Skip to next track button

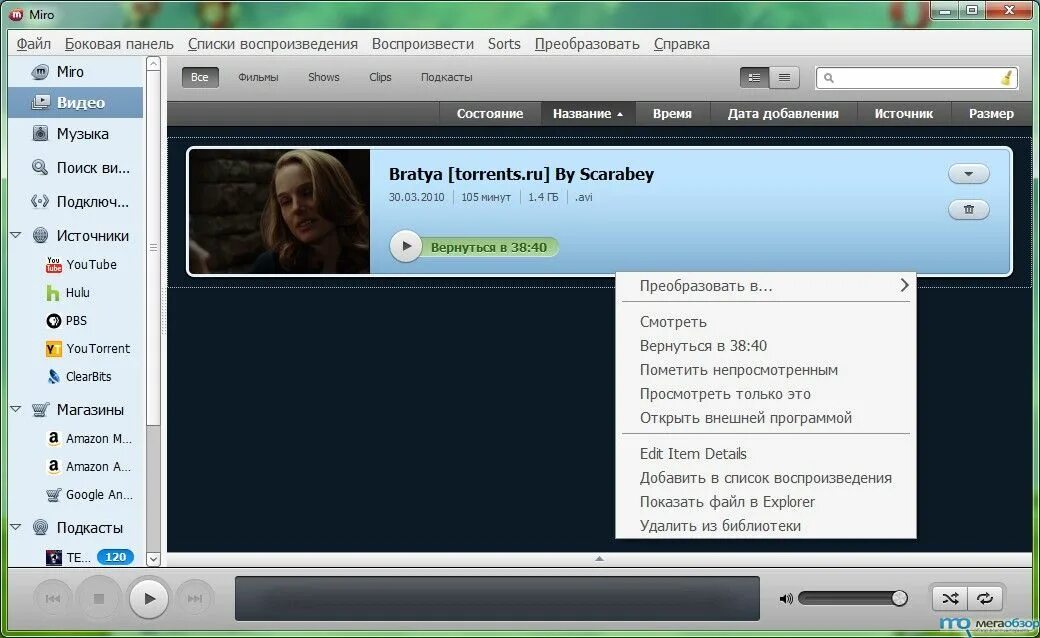(x=194, y=599)
